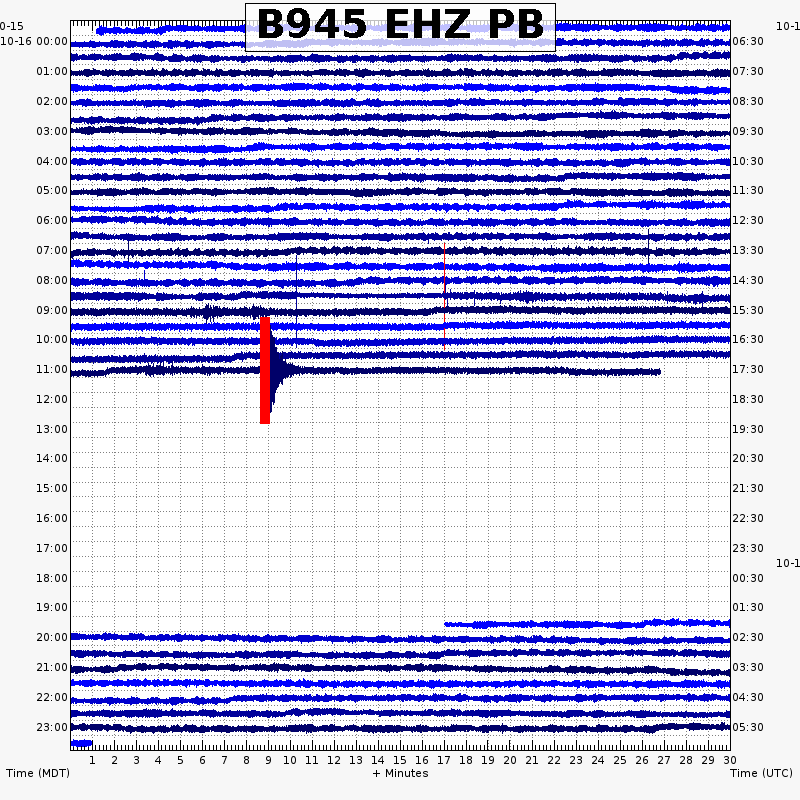The image size is (800, 800).
Task: Click the "01:00" MDT time label
Action: point(52,71)
